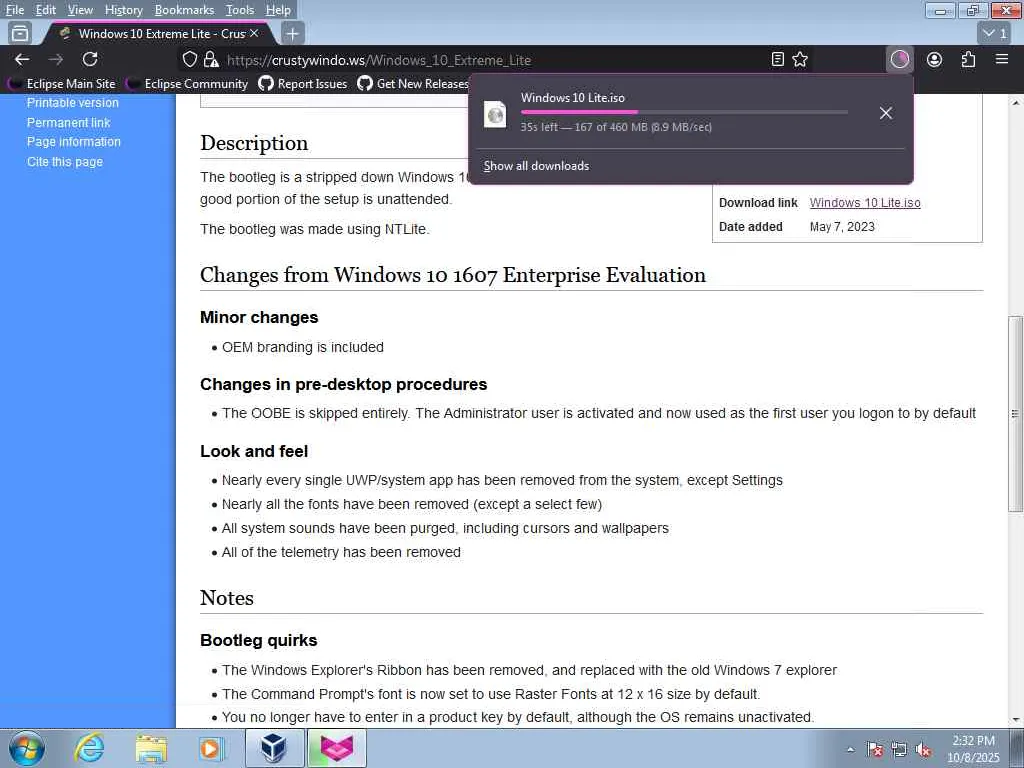Click the network tray icon
This screenshot has width=1024, height=768.
(x=899, y=749)
